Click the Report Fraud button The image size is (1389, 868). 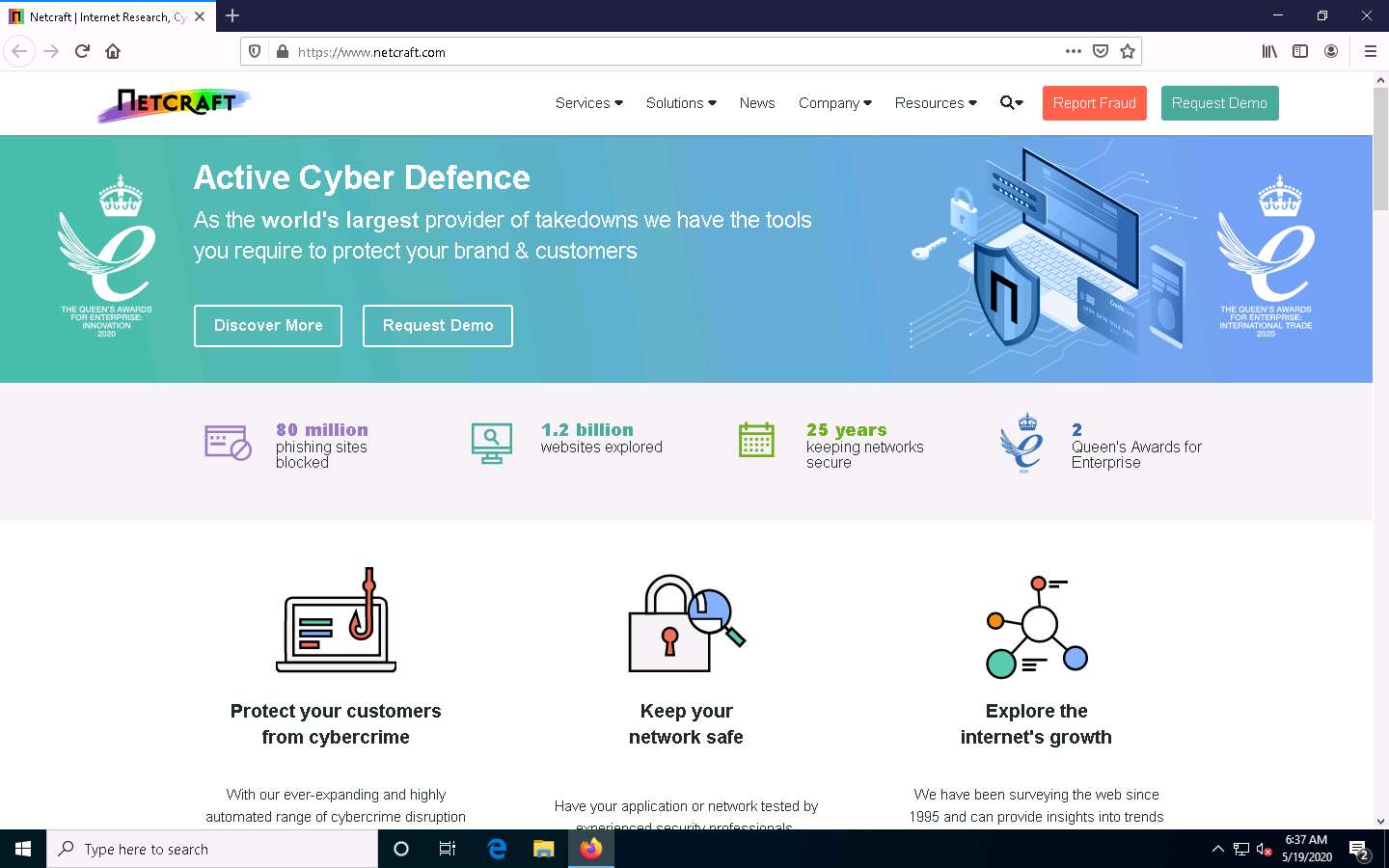tap(1094, 103)
